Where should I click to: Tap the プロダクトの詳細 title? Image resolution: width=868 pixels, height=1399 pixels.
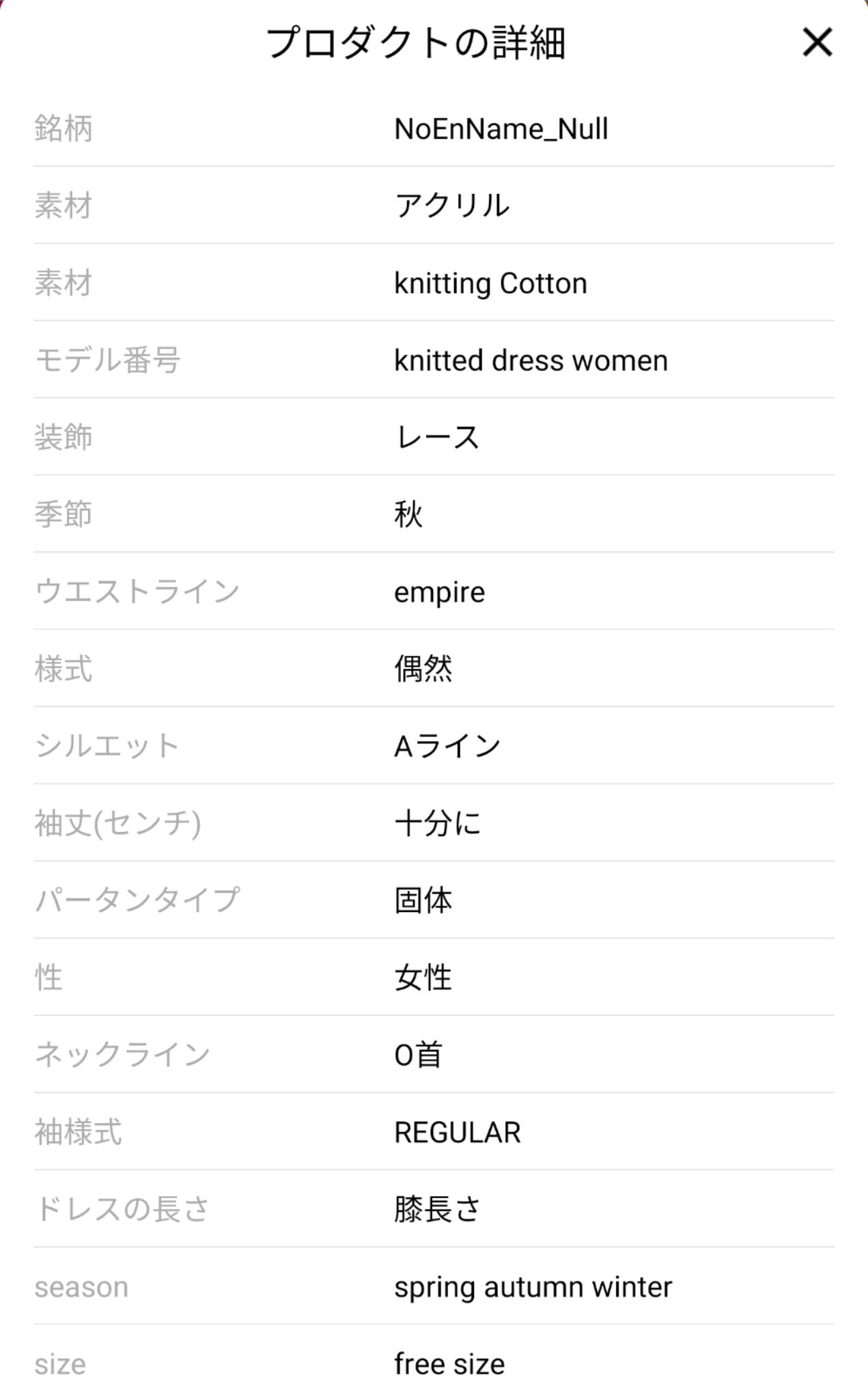tap(415, 42)
